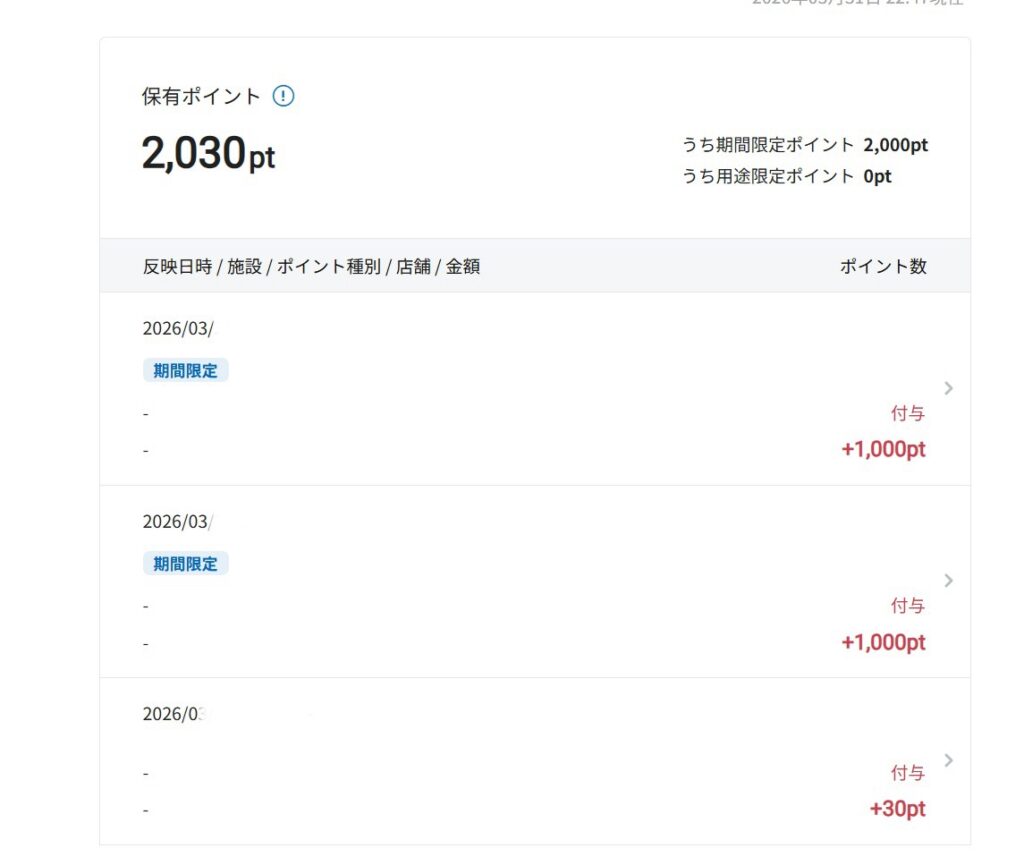Click the date of the +30pt entry
Viewport: 1024px width, 857px height.
174,714
